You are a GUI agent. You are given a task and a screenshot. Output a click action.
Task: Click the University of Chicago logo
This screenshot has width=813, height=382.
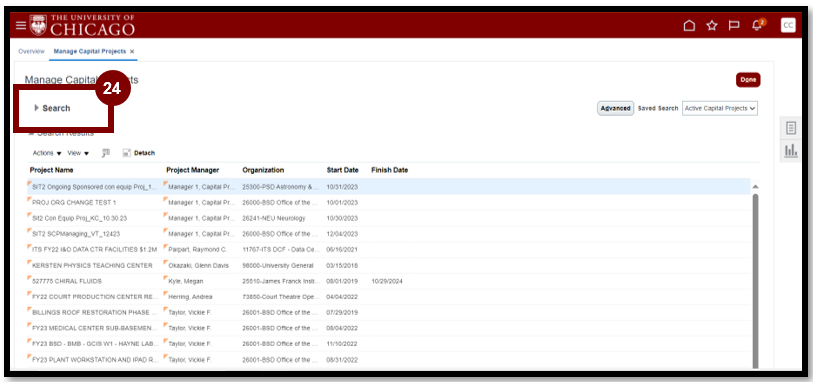82,25
